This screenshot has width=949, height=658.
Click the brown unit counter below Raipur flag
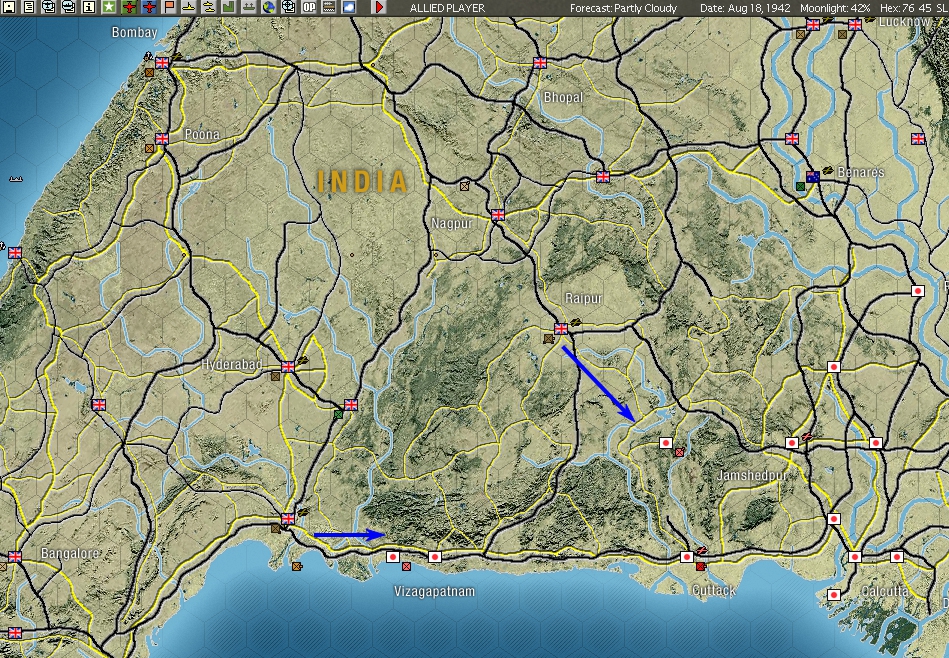coord(548,338)
